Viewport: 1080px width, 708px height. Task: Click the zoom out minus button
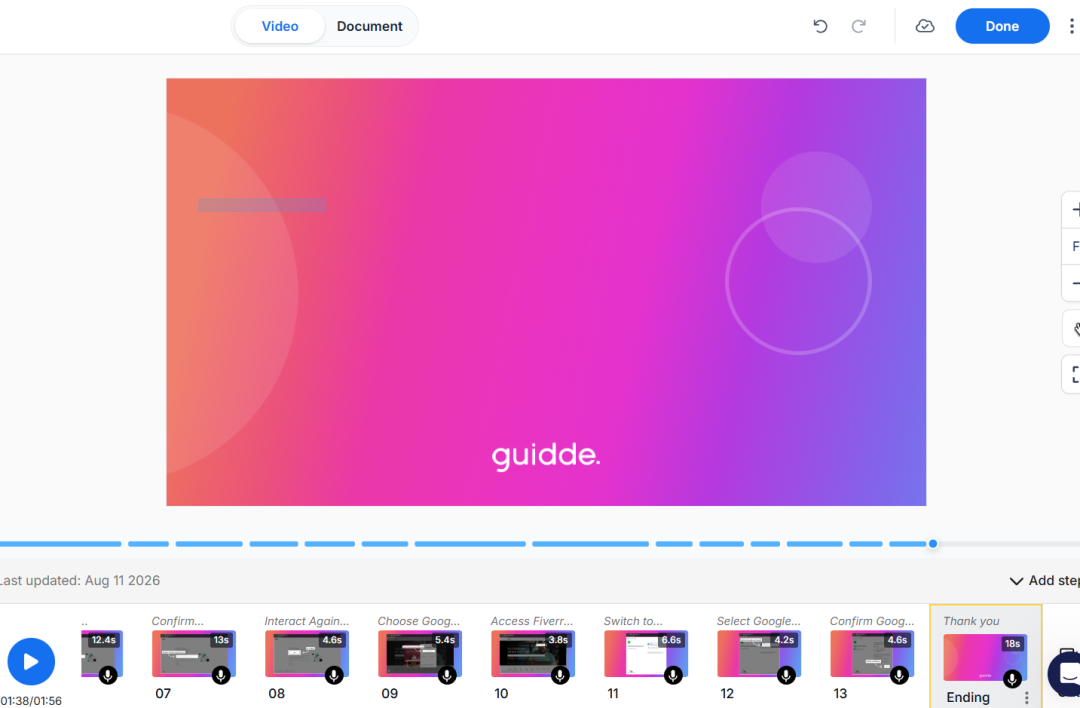(1074, 283)
